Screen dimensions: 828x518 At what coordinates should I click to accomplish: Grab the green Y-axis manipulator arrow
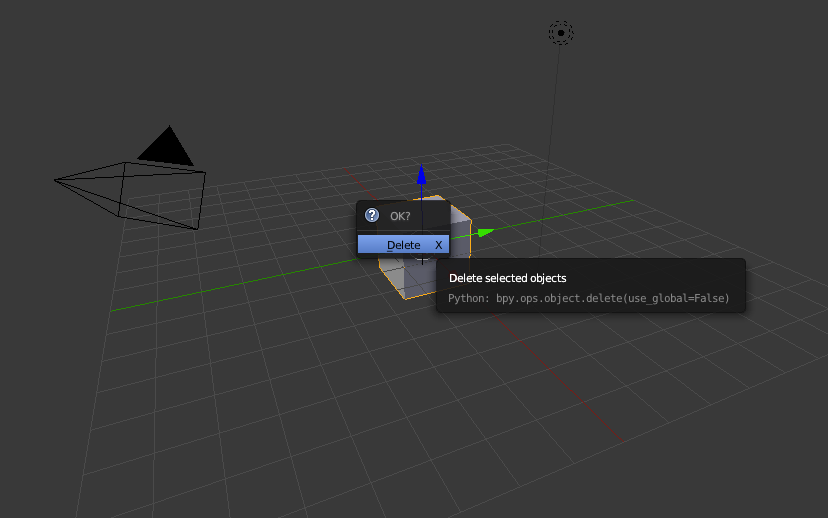485,232
